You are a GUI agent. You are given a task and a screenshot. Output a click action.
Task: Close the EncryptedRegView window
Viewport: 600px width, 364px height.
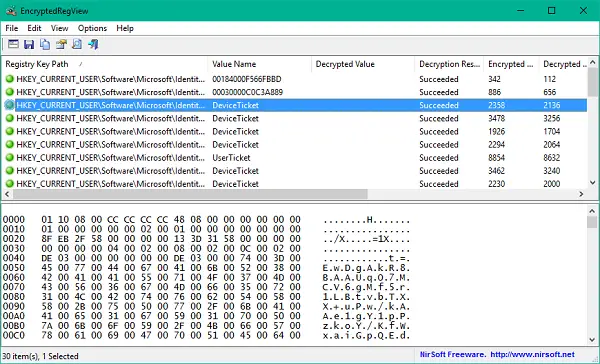(583, 10)
